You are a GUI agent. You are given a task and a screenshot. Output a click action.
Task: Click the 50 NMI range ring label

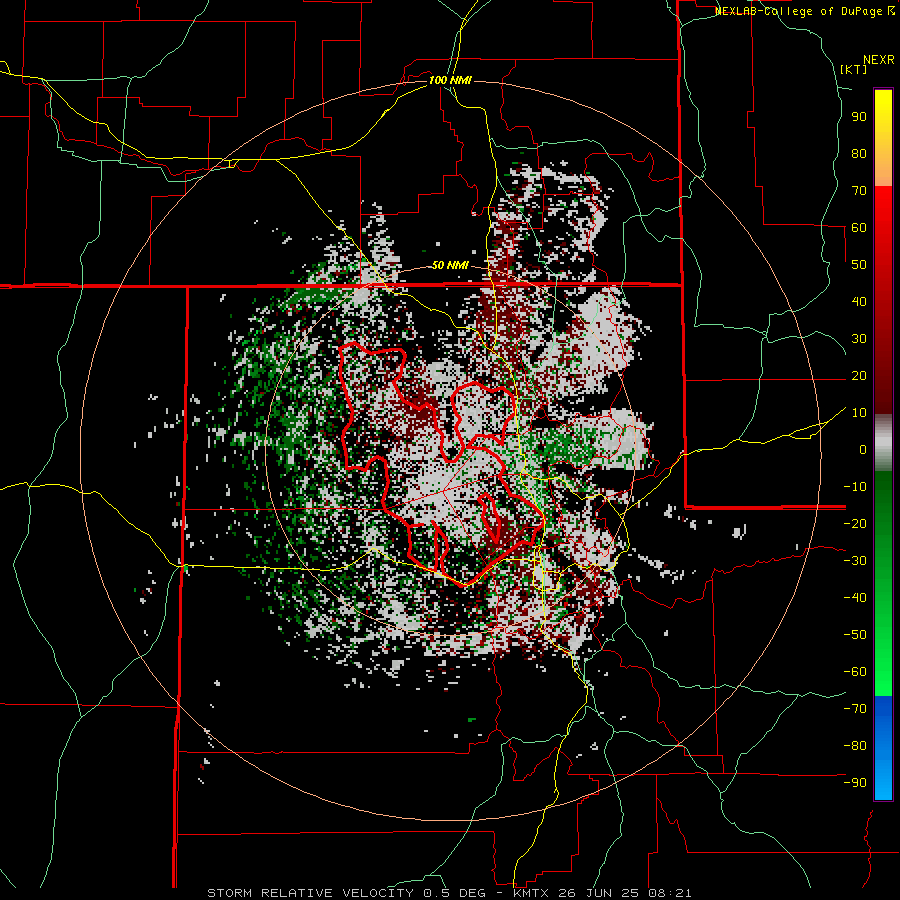(x=450, y=265)
